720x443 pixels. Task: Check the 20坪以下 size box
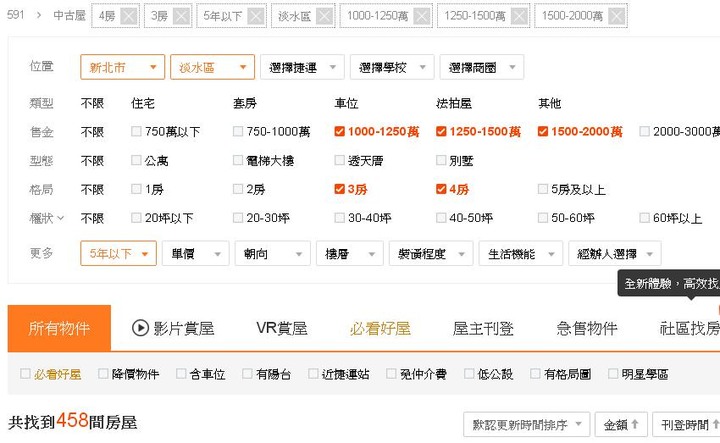136,217
